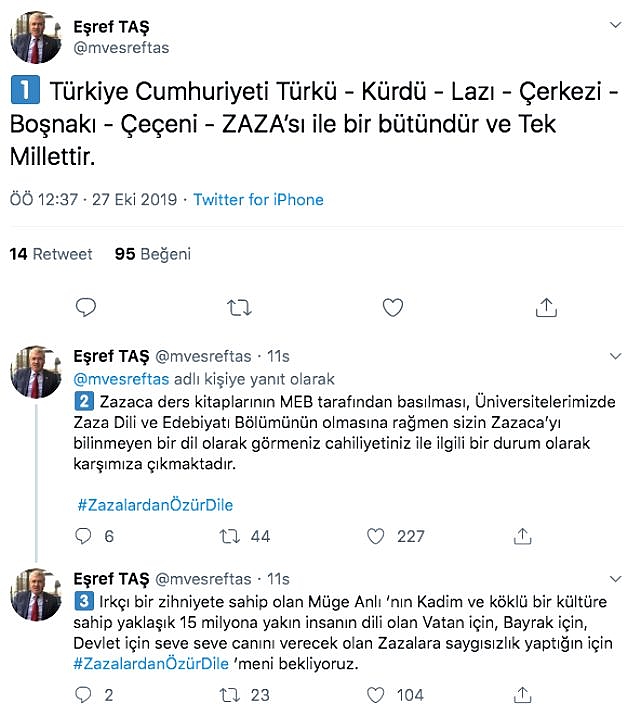The width and height of the screenshot is (640, 715).
Task: Share the main tweet
Action: point(546,306)
